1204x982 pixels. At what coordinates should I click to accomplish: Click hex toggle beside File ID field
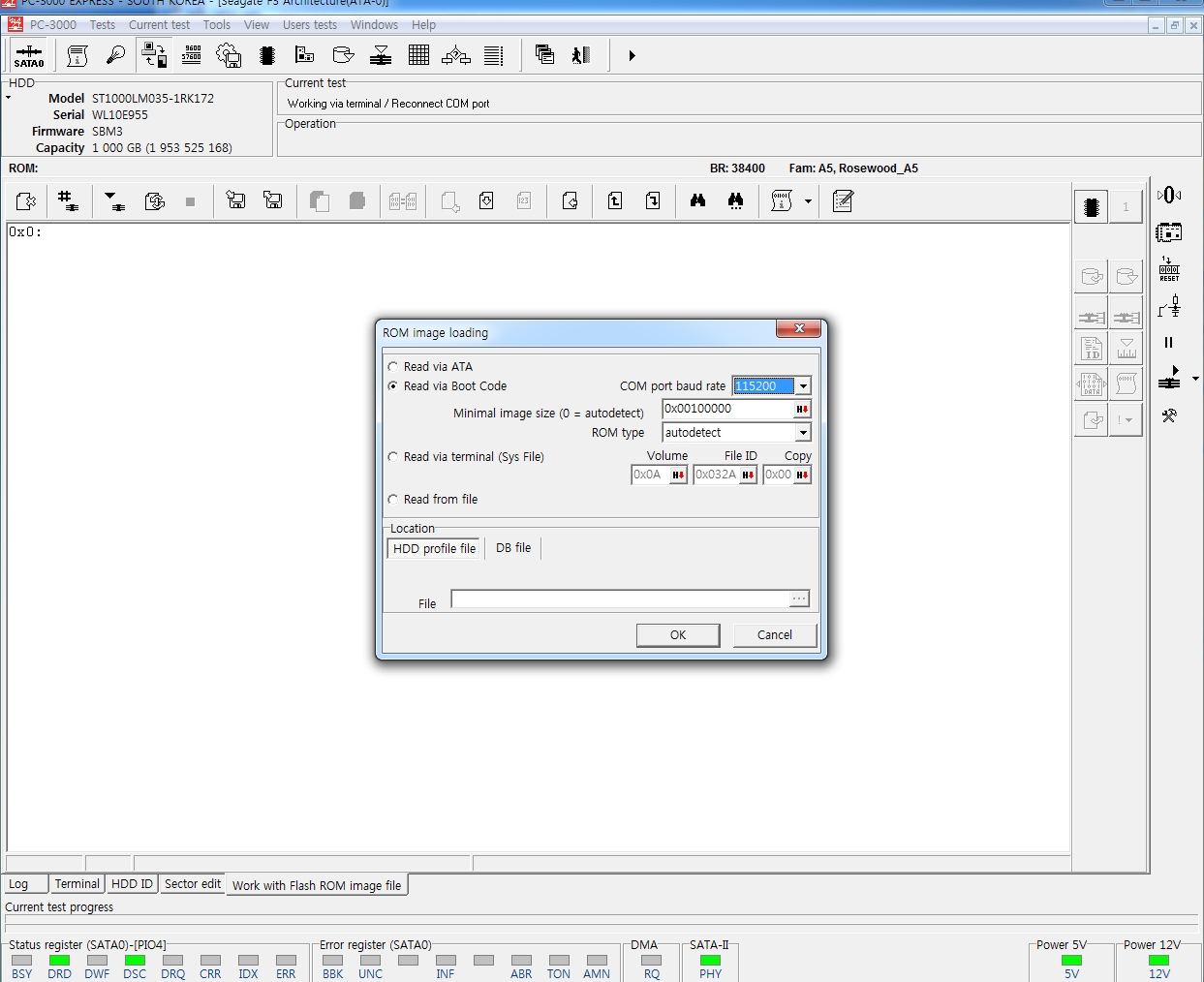748,475
